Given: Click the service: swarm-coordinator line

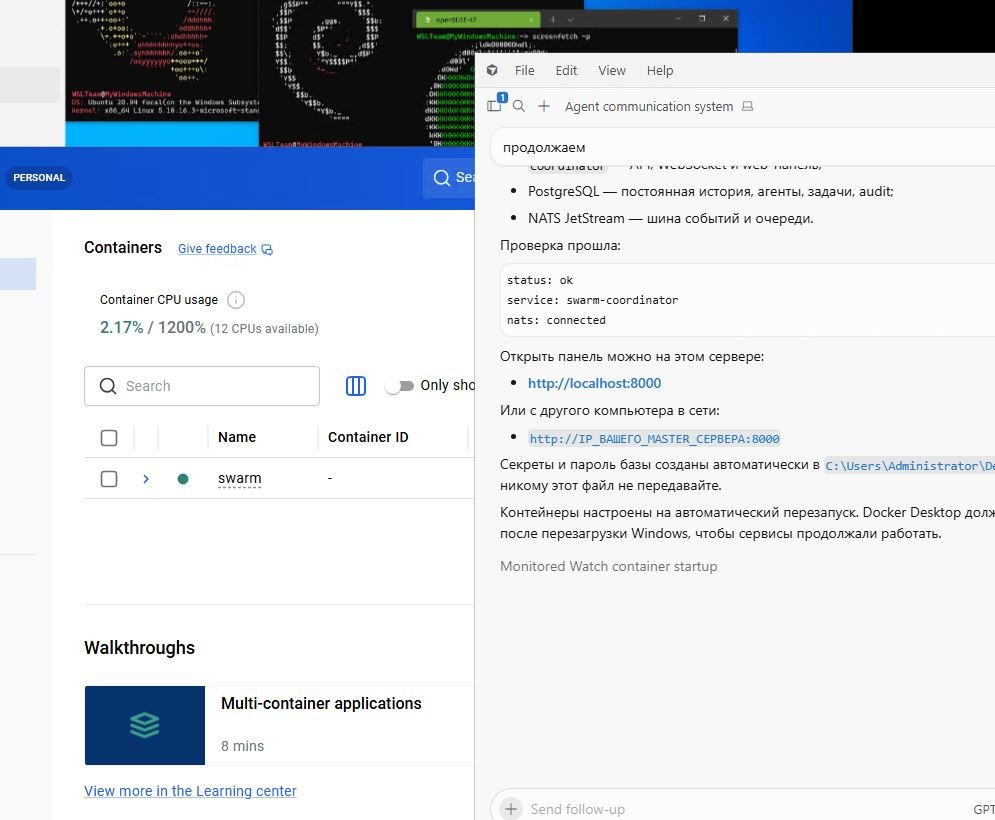Looking at the screenshot, I should [593, 300].
